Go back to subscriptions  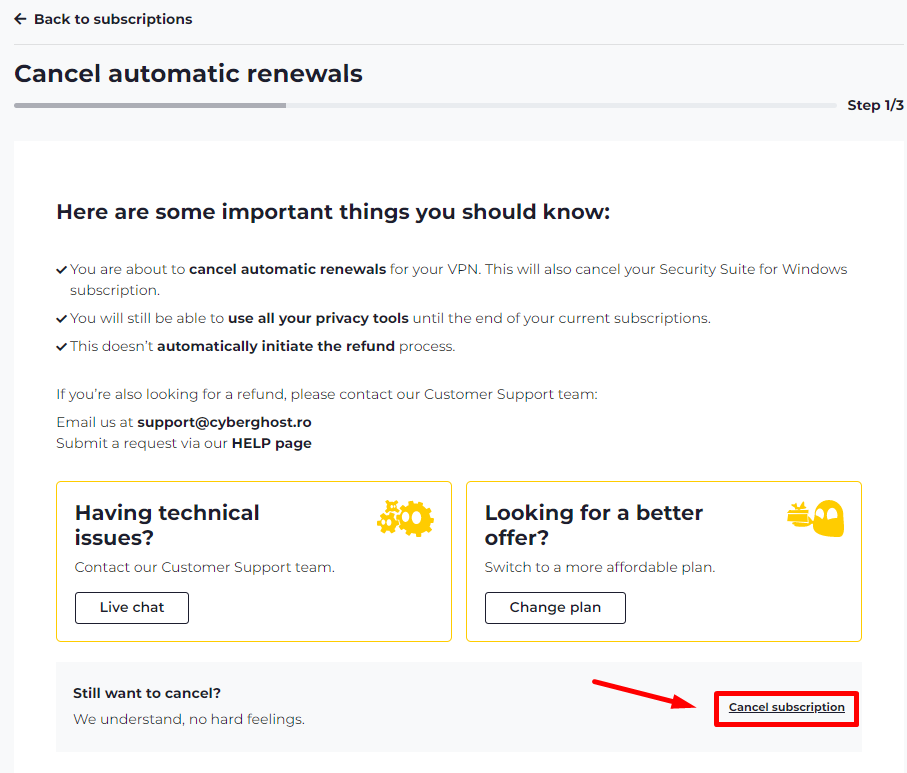tap(103, 19)
